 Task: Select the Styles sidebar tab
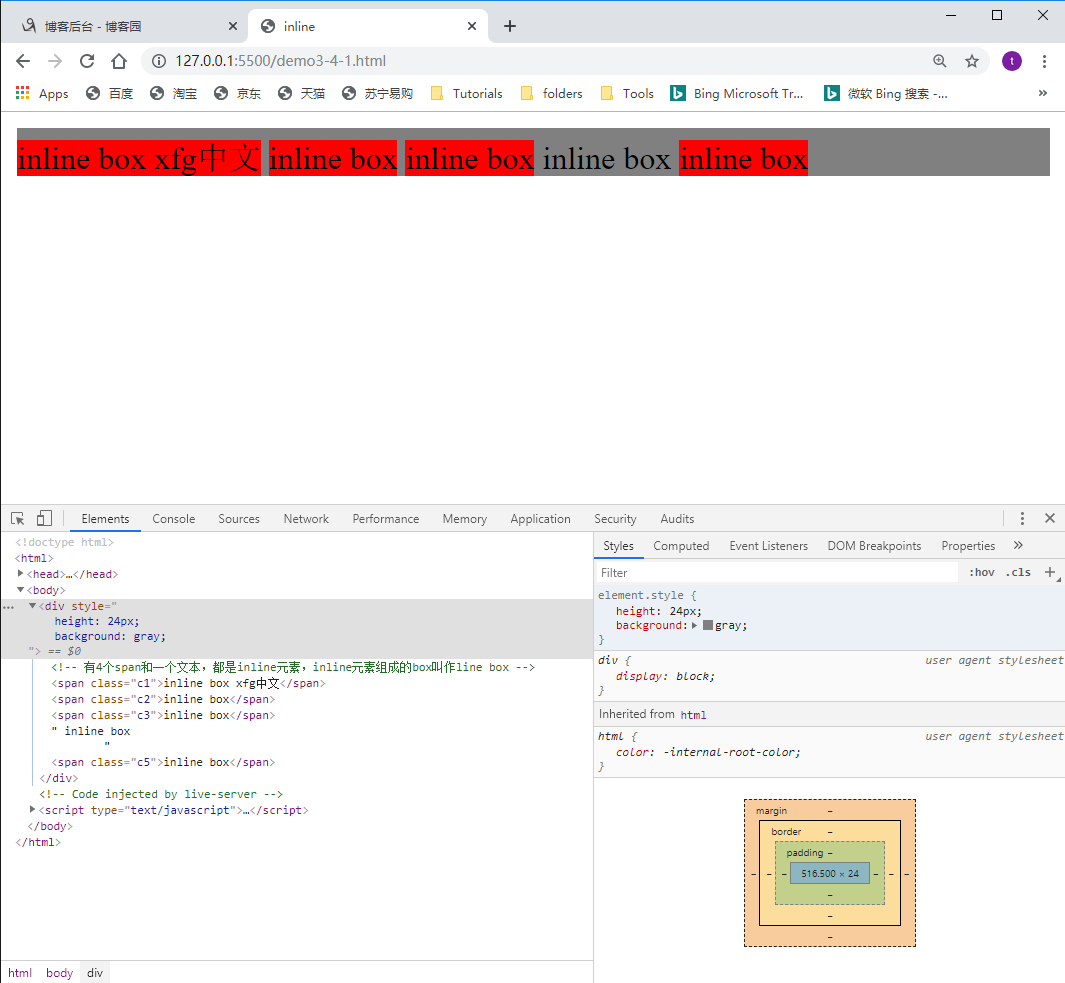618,546
